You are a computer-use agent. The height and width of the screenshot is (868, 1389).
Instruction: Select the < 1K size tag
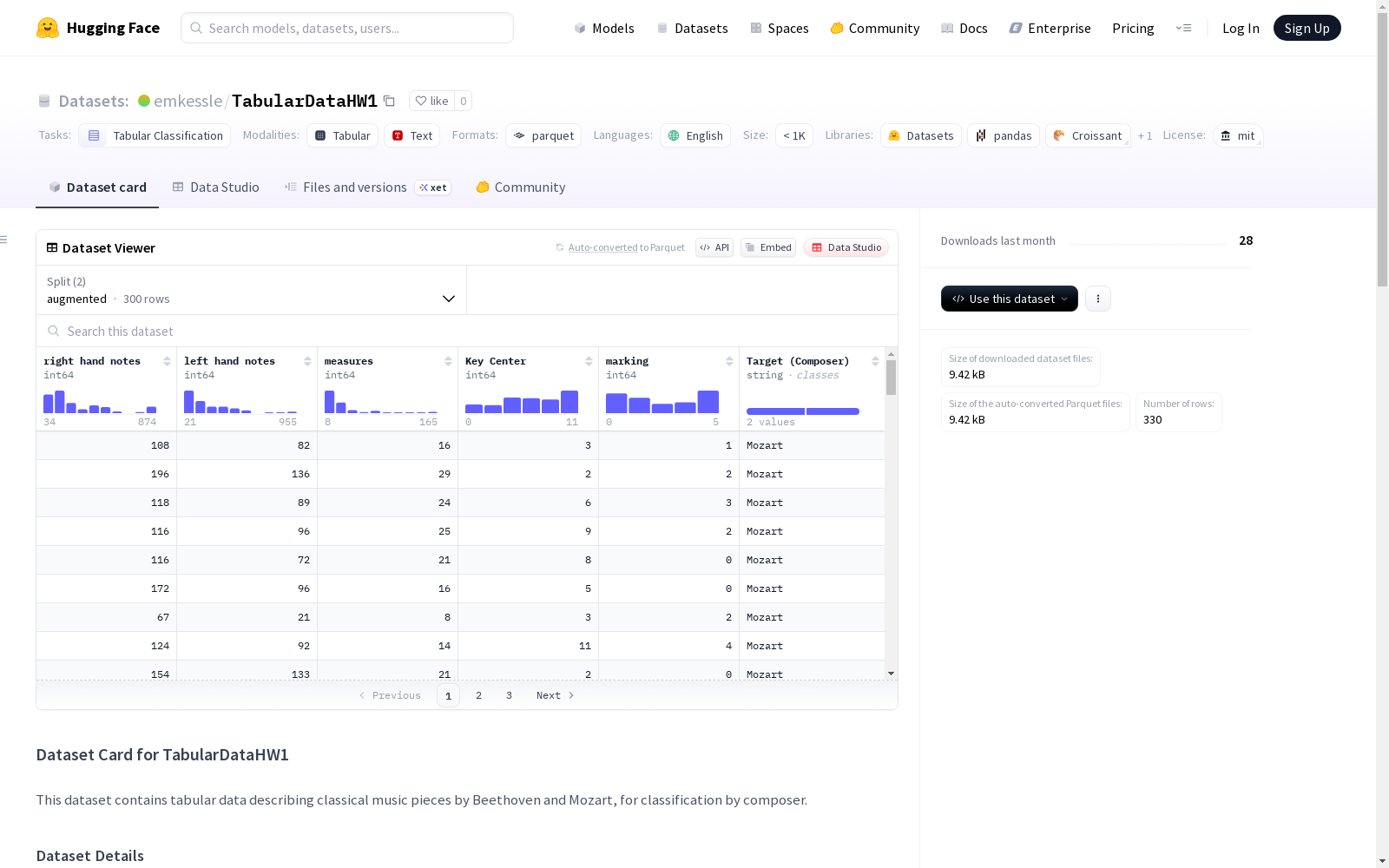click(794, 135)
